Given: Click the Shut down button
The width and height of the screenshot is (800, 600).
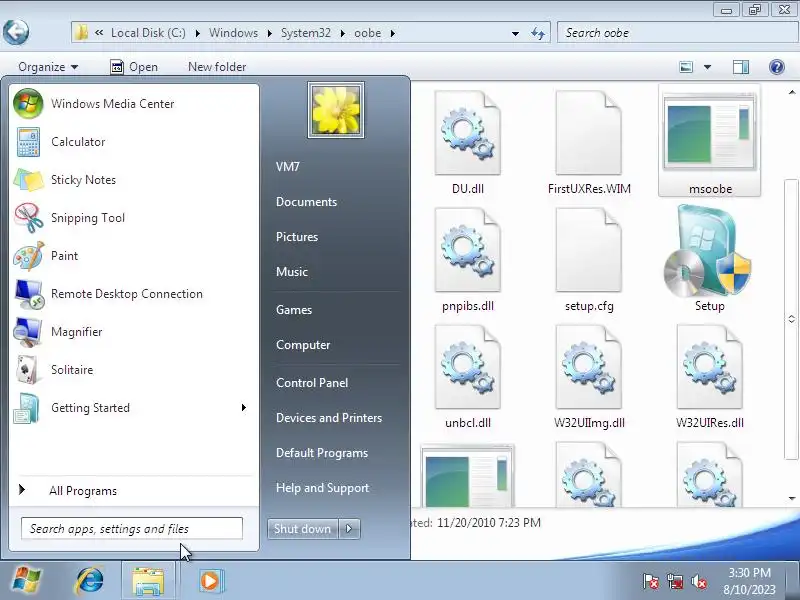Looking at the screenshot, I should tap(303, 529).
